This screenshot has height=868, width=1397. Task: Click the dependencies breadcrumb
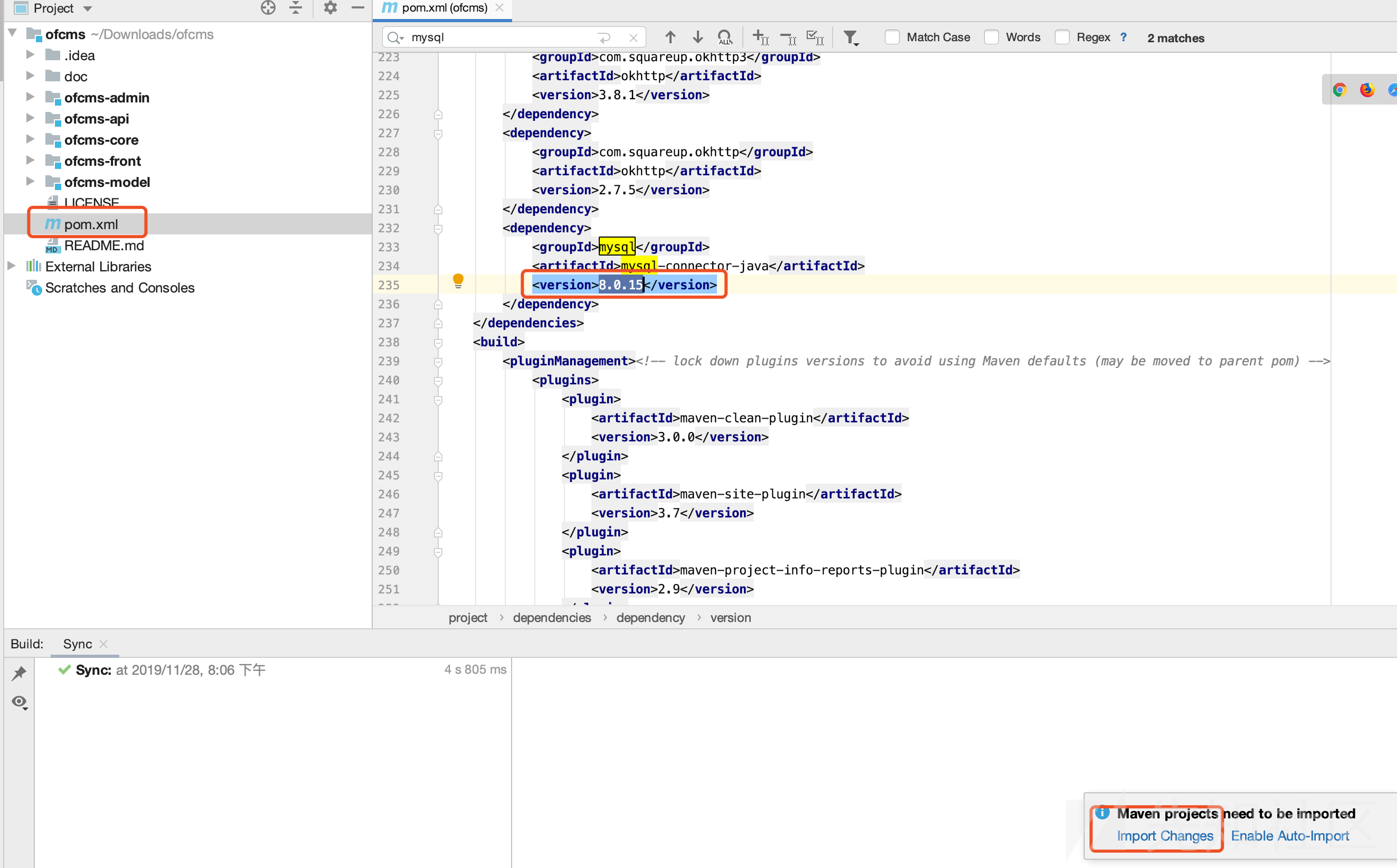[x=552, y=618]
